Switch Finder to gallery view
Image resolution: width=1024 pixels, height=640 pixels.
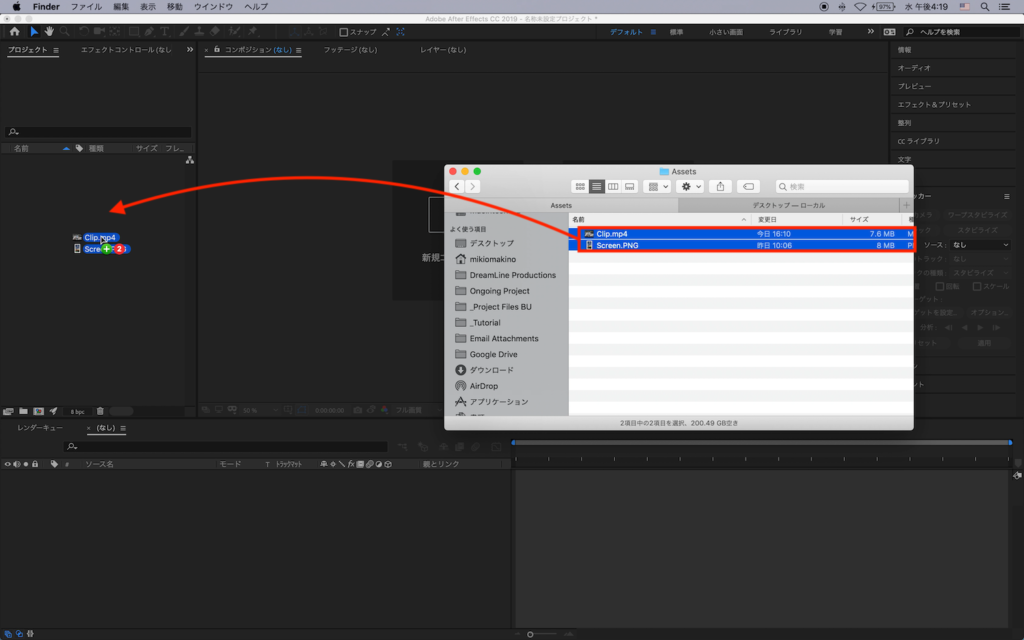point(630,187)
